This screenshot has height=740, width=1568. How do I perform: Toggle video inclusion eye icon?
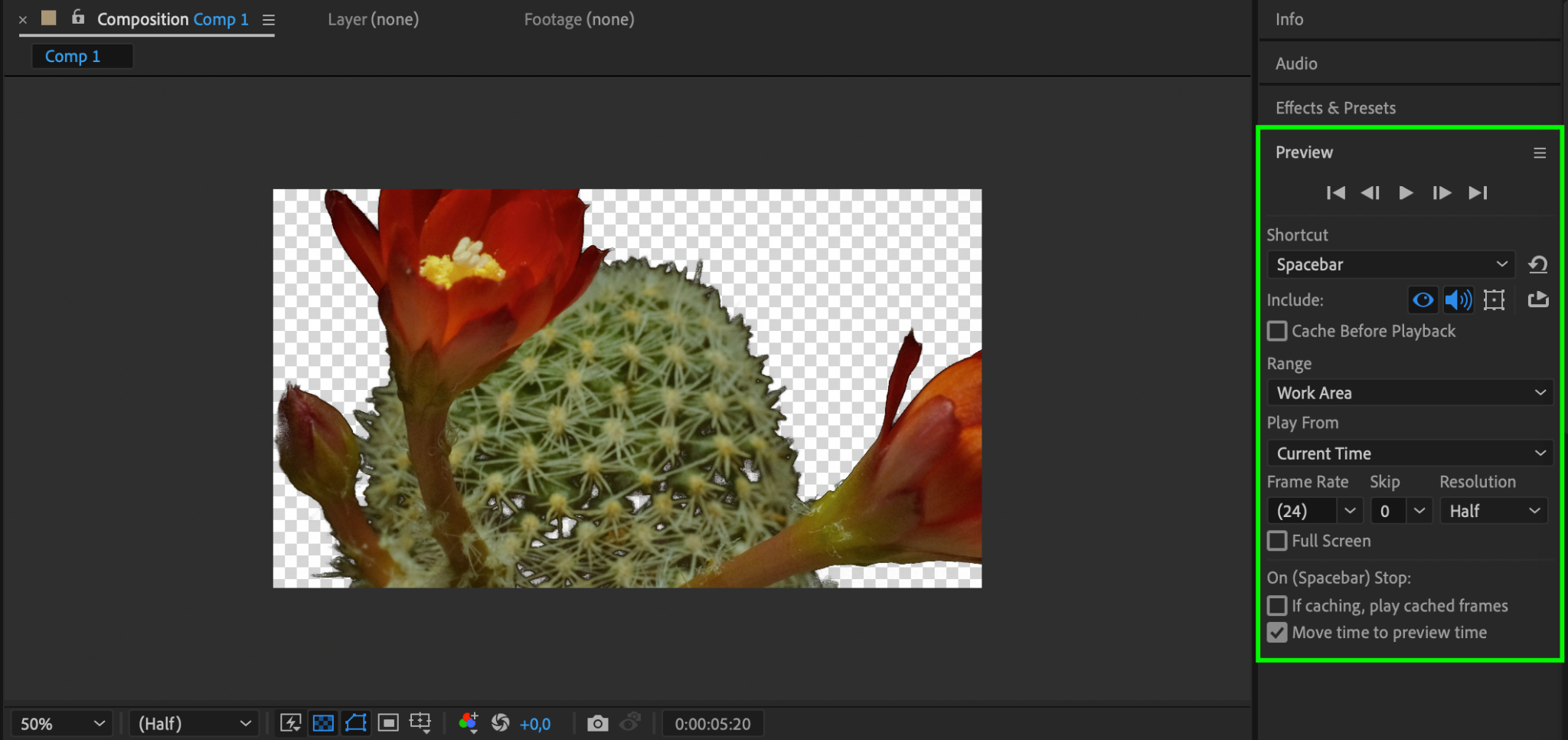pos(1423,300)
